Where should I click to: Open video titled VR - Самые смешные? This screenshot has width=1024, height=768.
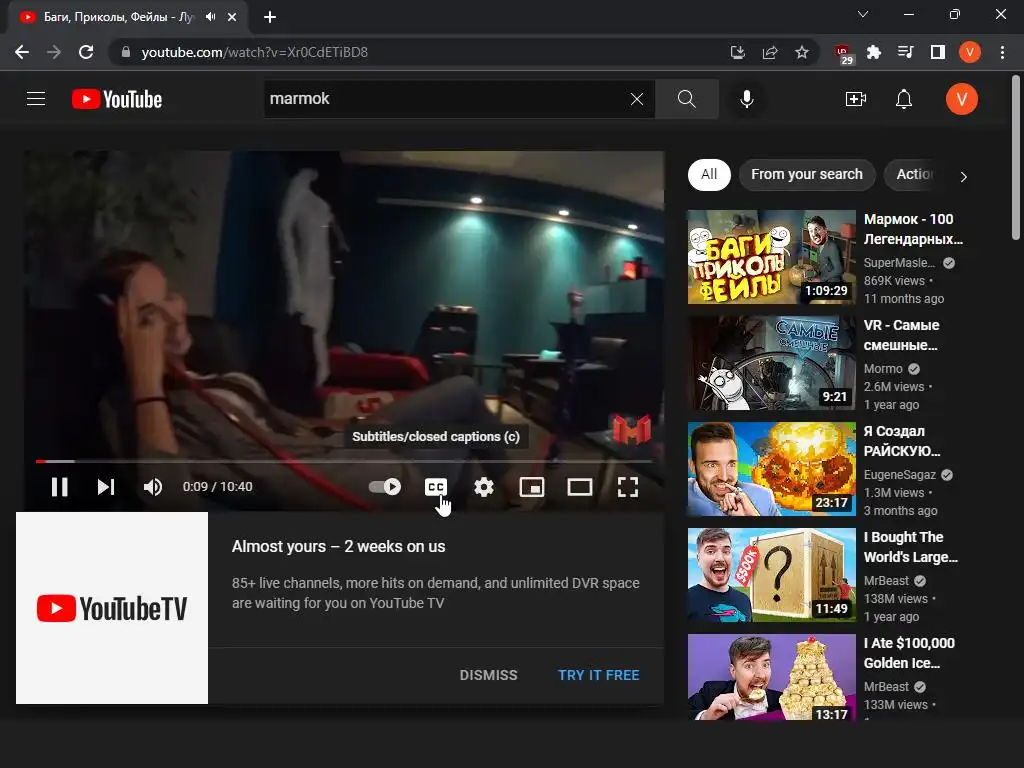tap(901, 335)
